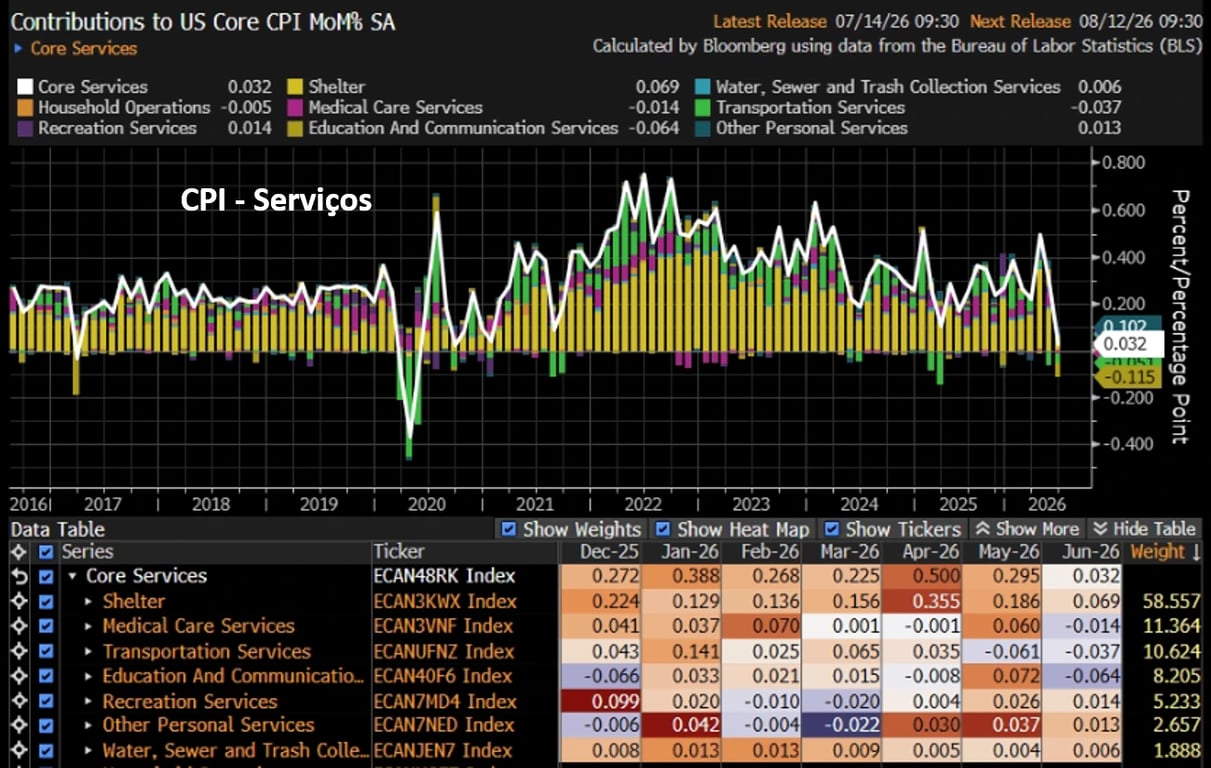1211x768 pixels.
Task: Expand the Water, Sewer and Trash tree node
Action: coord(88,751)
